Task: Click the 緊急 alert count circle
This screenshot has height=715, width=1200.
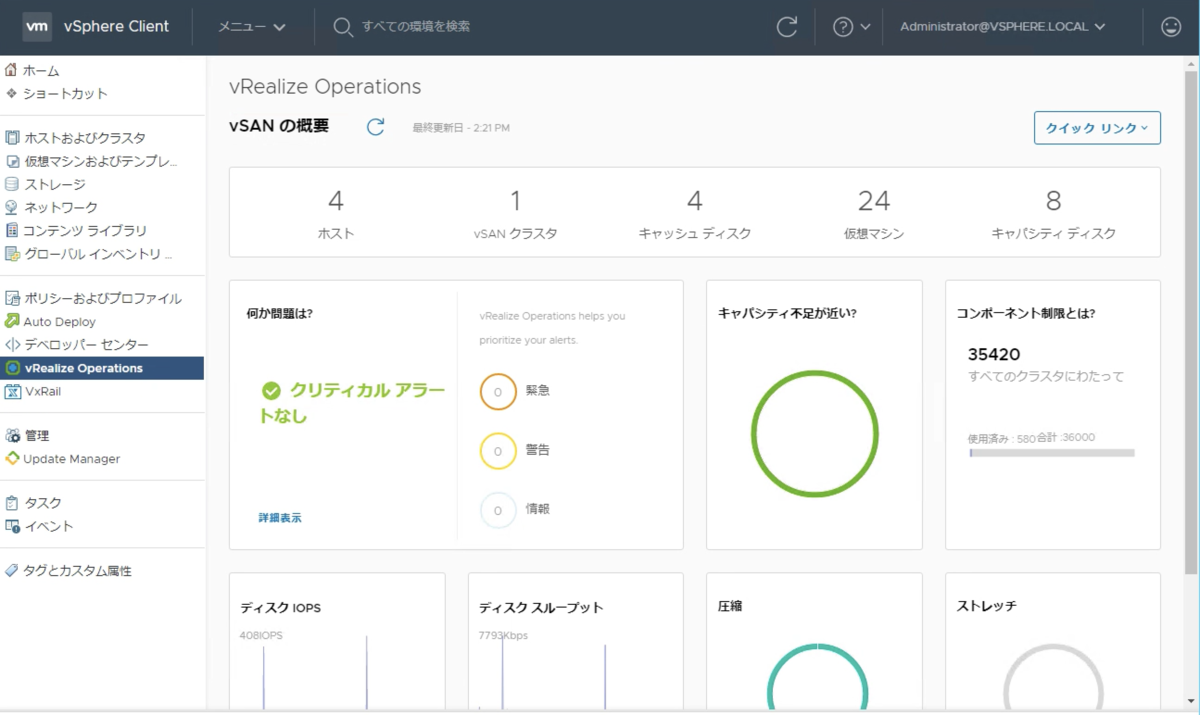Action: (498, 391)
